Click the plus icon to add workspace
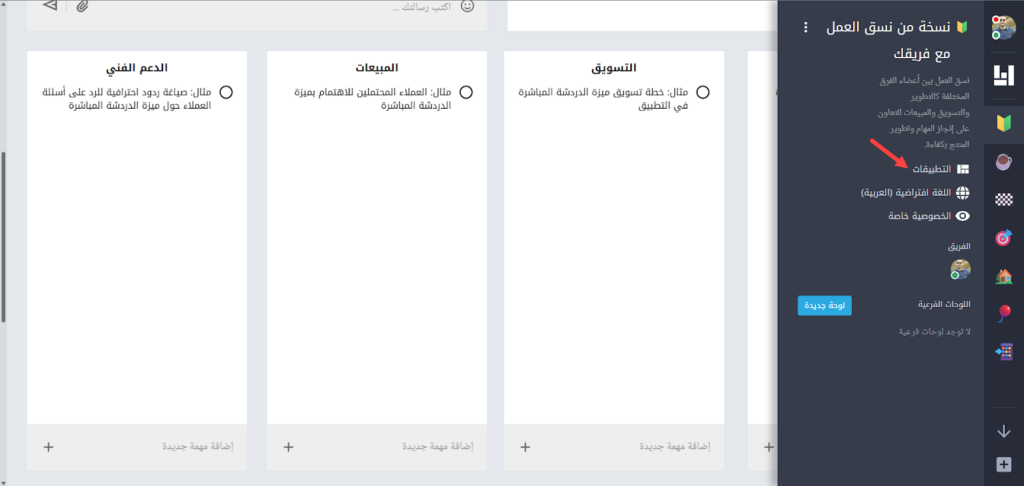The width and height of the screenshot is (1024, 486). pos(1004,464)
